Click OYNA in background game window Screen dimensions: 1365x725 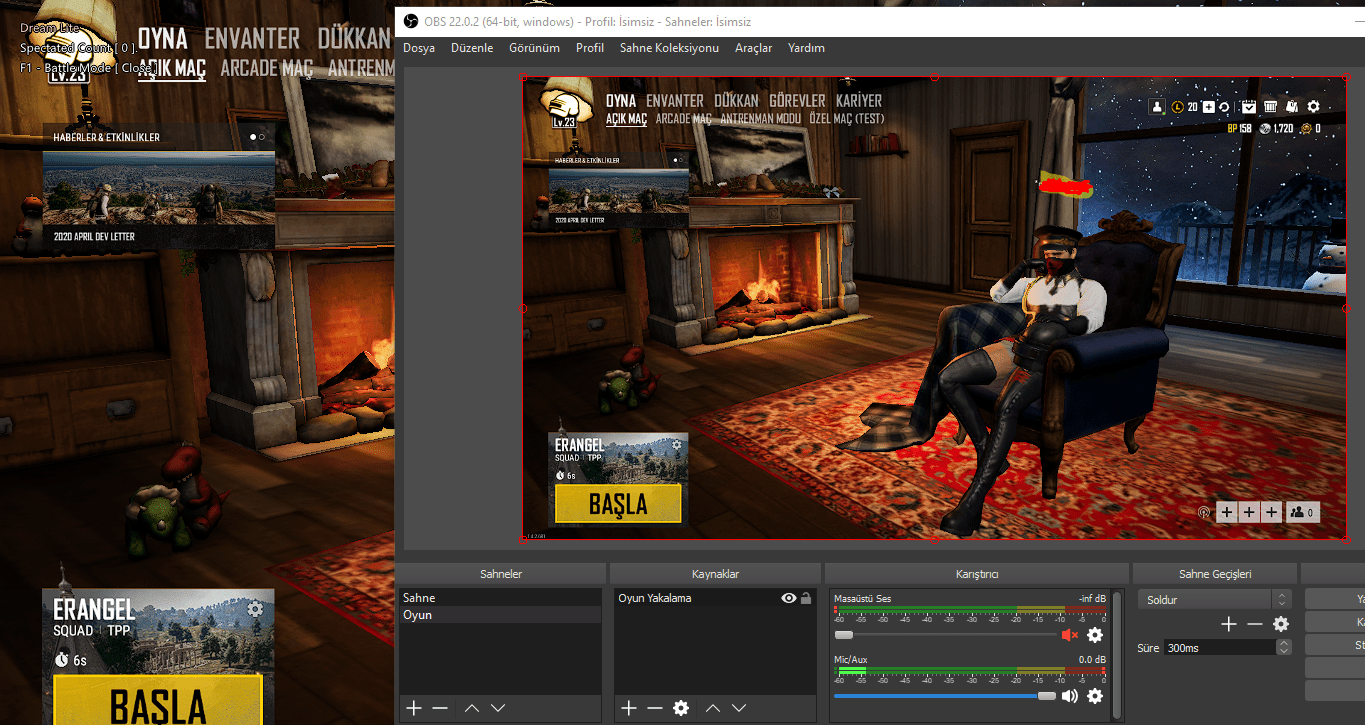point(162,38)
